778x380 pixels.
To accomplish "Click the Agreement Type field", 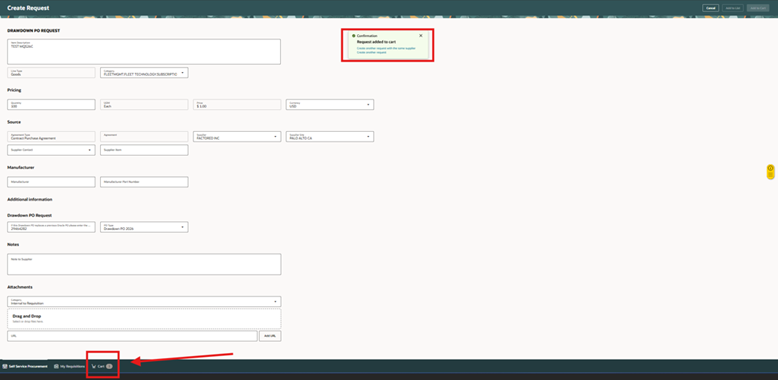I will pos(51,136).
